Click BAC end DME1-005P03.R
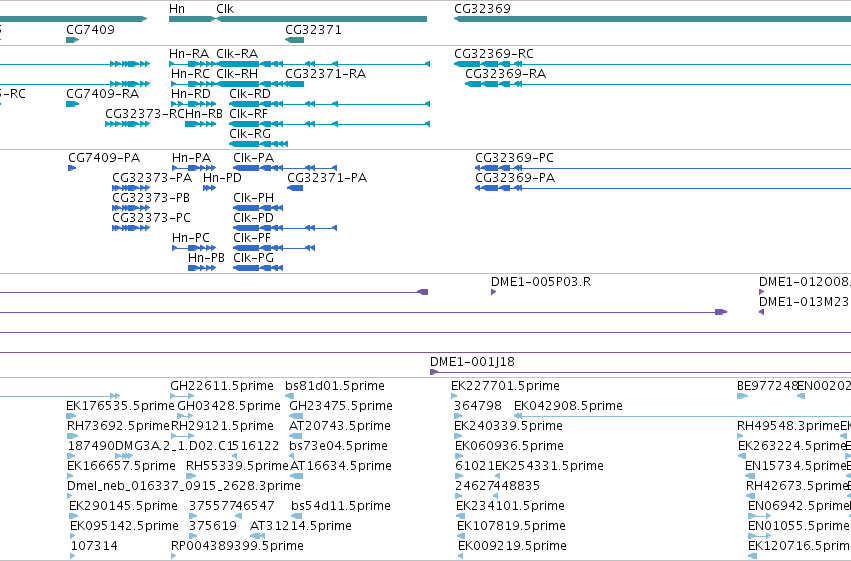The image size is (851, 561). 541,282
